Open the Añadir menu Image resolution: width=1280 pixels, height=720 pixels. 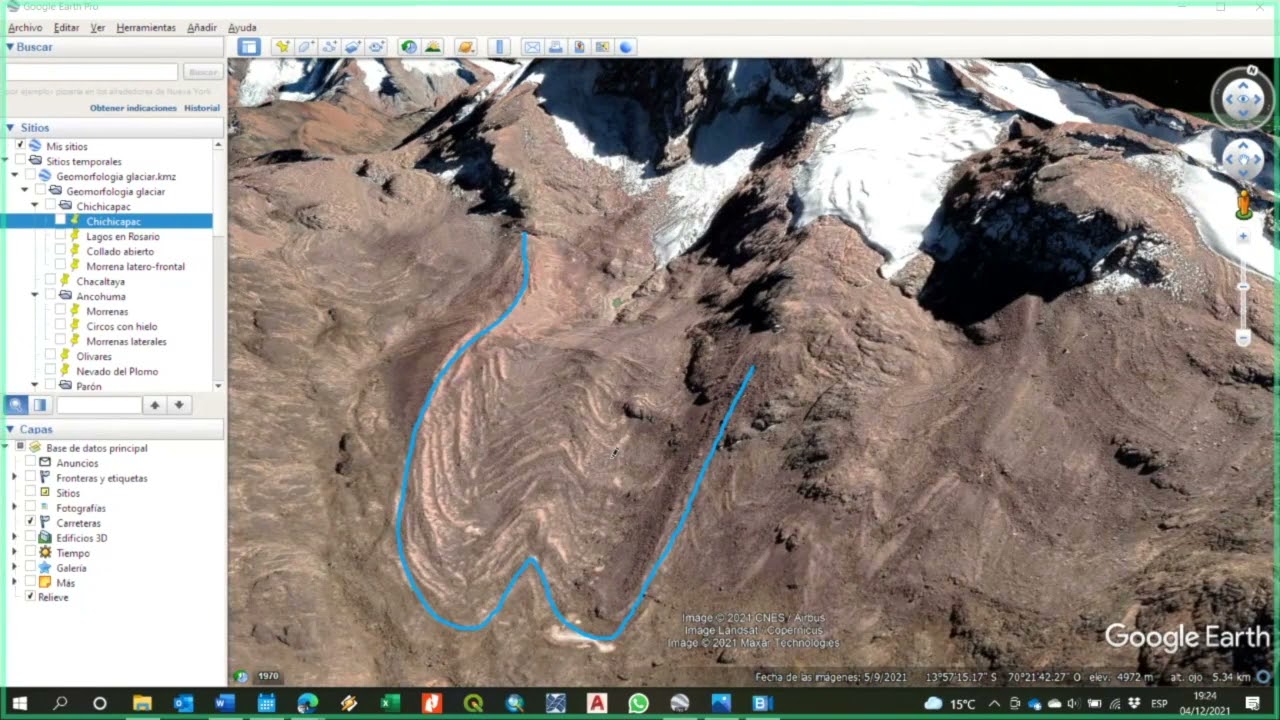202,28
